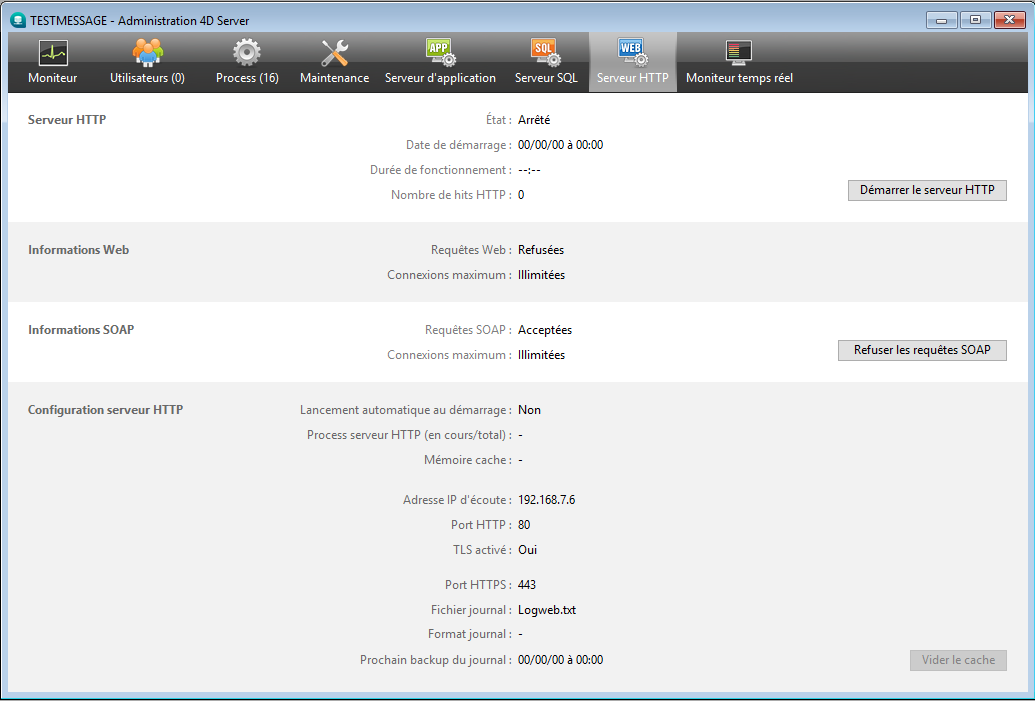
Task: Minimize the Administration 4D Server window
Action: click(x=940, y=19)
